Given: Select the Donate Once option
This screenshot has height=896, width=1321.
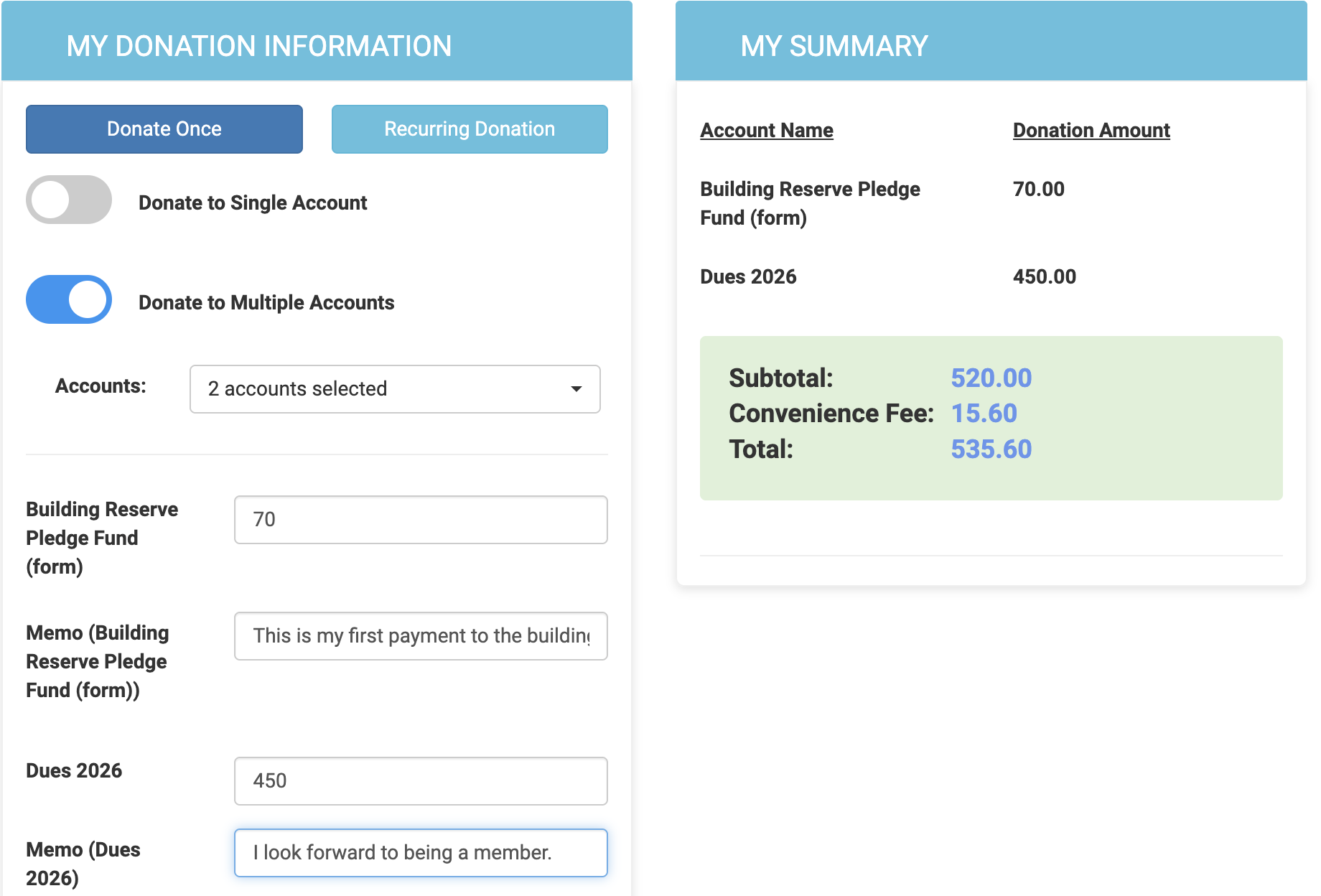Looking at the screenshot, I should pos(164,129).
